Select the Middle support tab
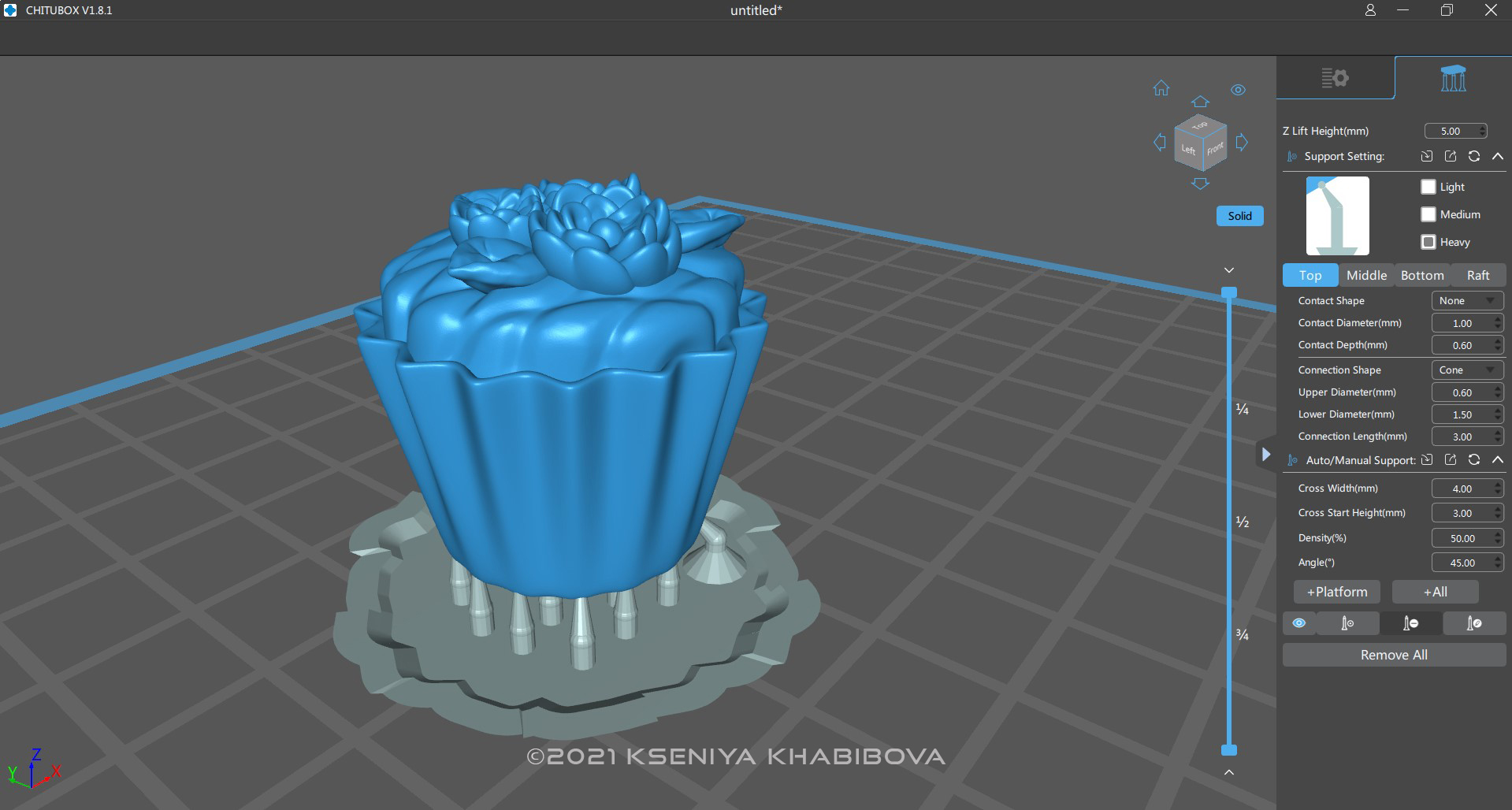Viewport: 1512px width, 810px height. [1366, 275]
